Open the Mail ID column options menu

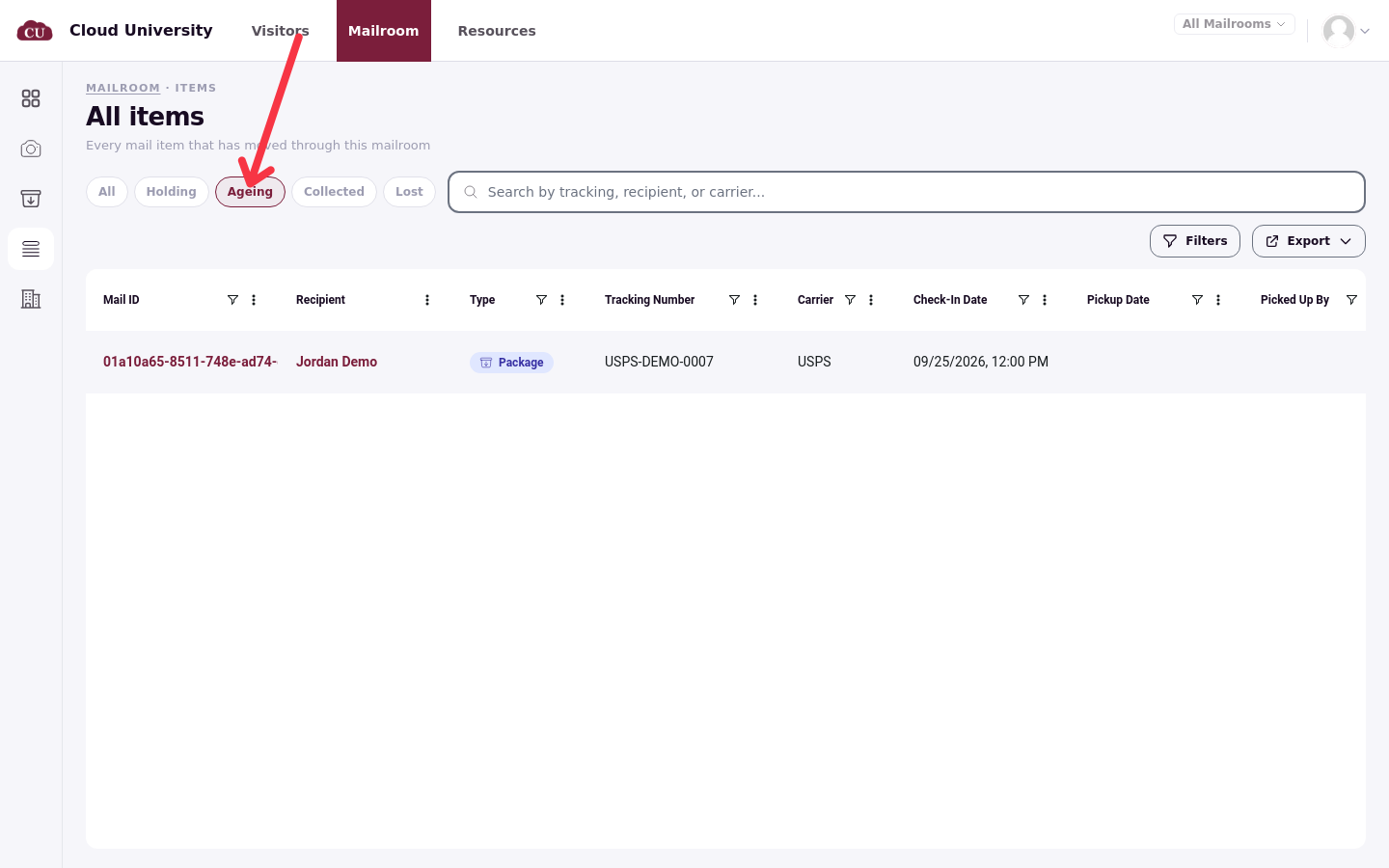pyautogui.click(x=254, y=300)
